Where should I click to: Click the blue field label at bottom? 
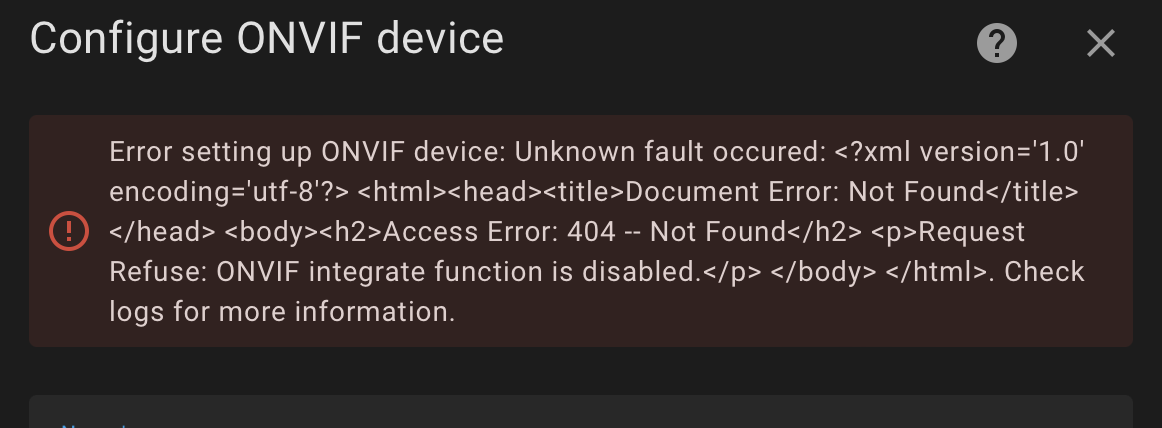tap(95, 424)
